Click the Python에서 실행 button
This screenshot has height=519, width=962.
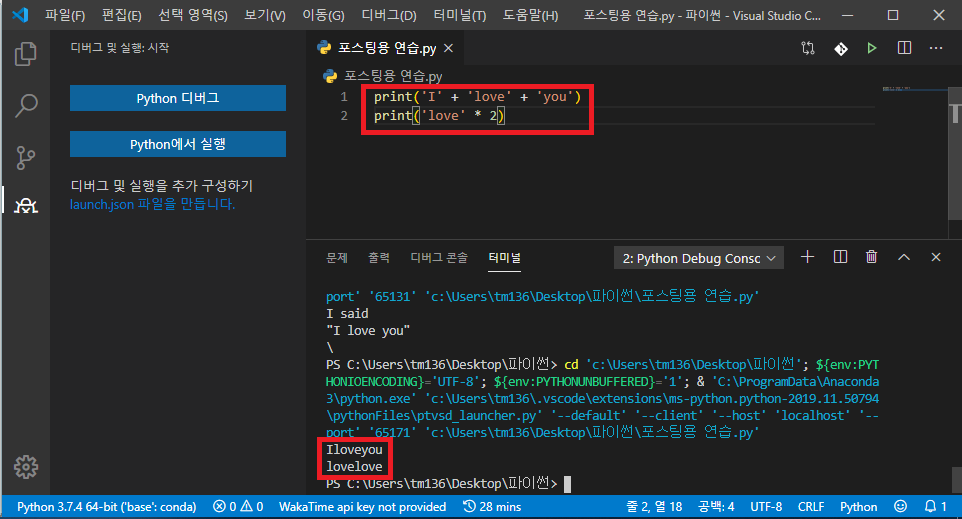(x=178, y=144)
